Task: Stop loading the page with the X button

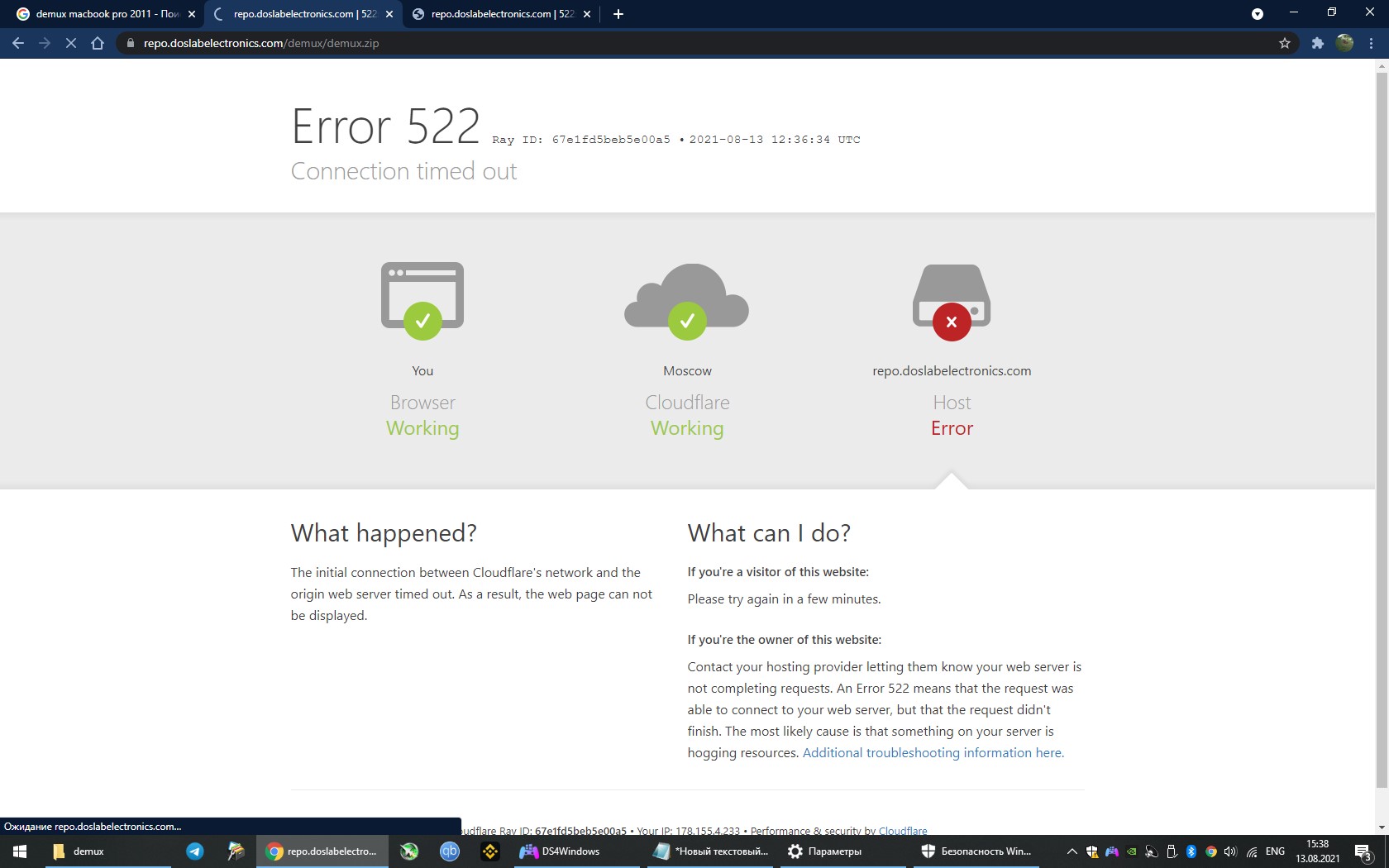Action: (71, 43)
